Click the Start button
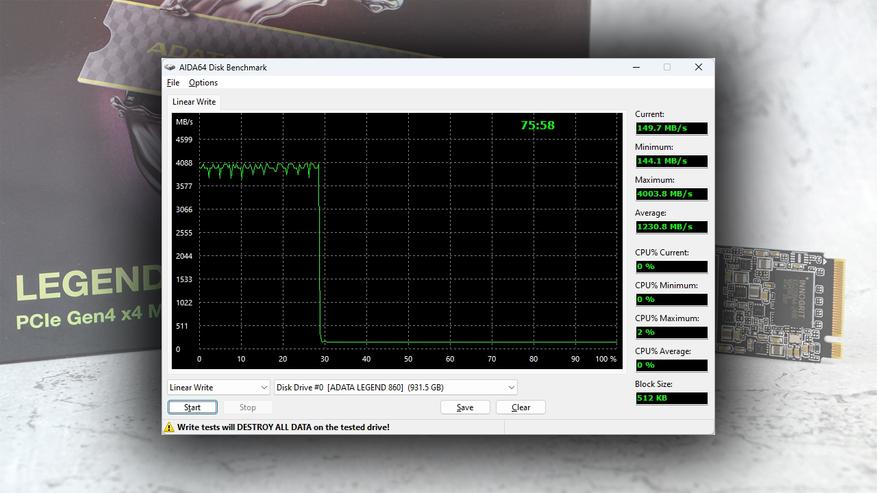The image size is (877, 493). (192, 407)
